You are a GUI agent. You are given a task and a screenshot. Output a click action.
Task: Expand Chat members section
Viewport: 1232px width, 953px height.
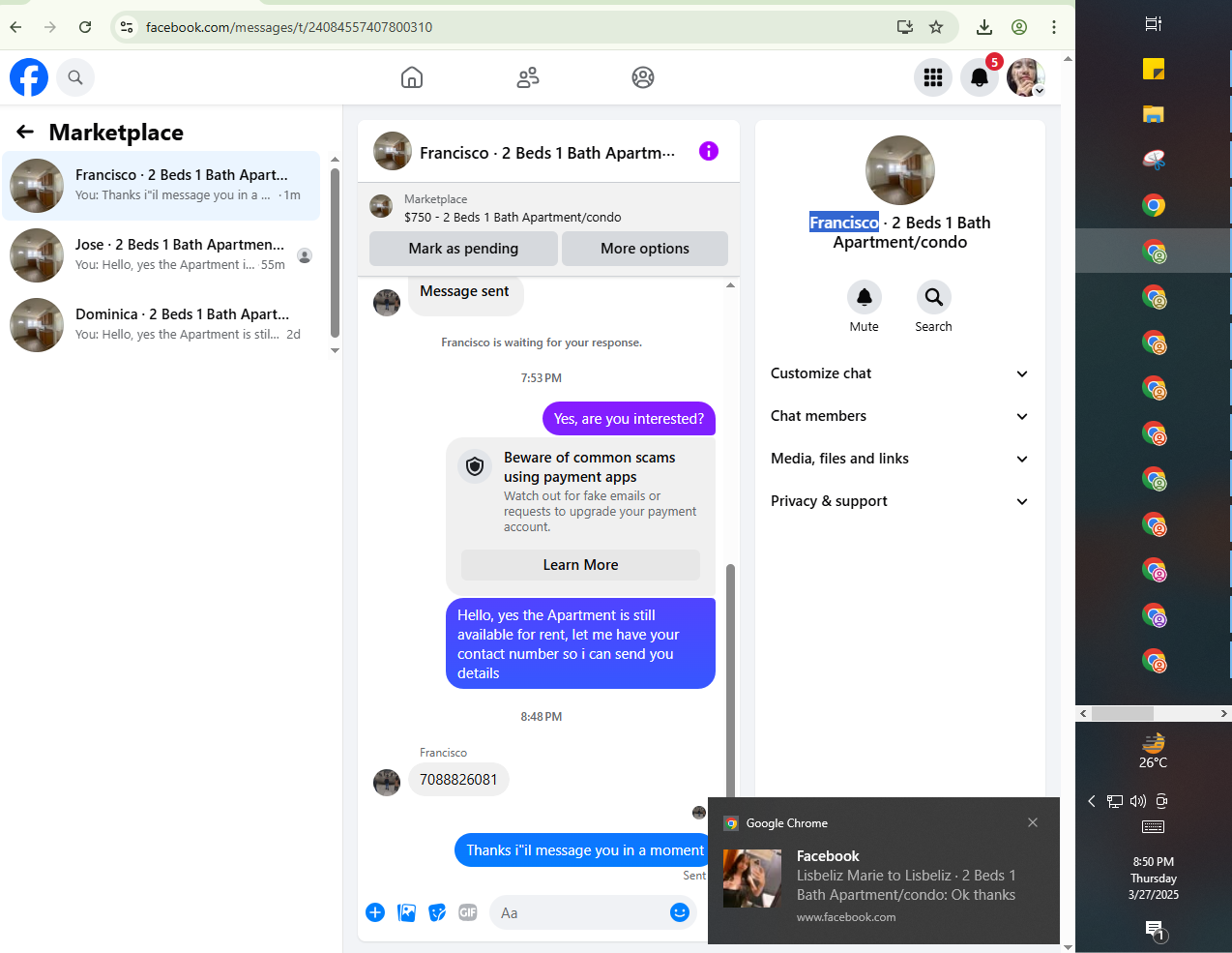coord(899,416)
